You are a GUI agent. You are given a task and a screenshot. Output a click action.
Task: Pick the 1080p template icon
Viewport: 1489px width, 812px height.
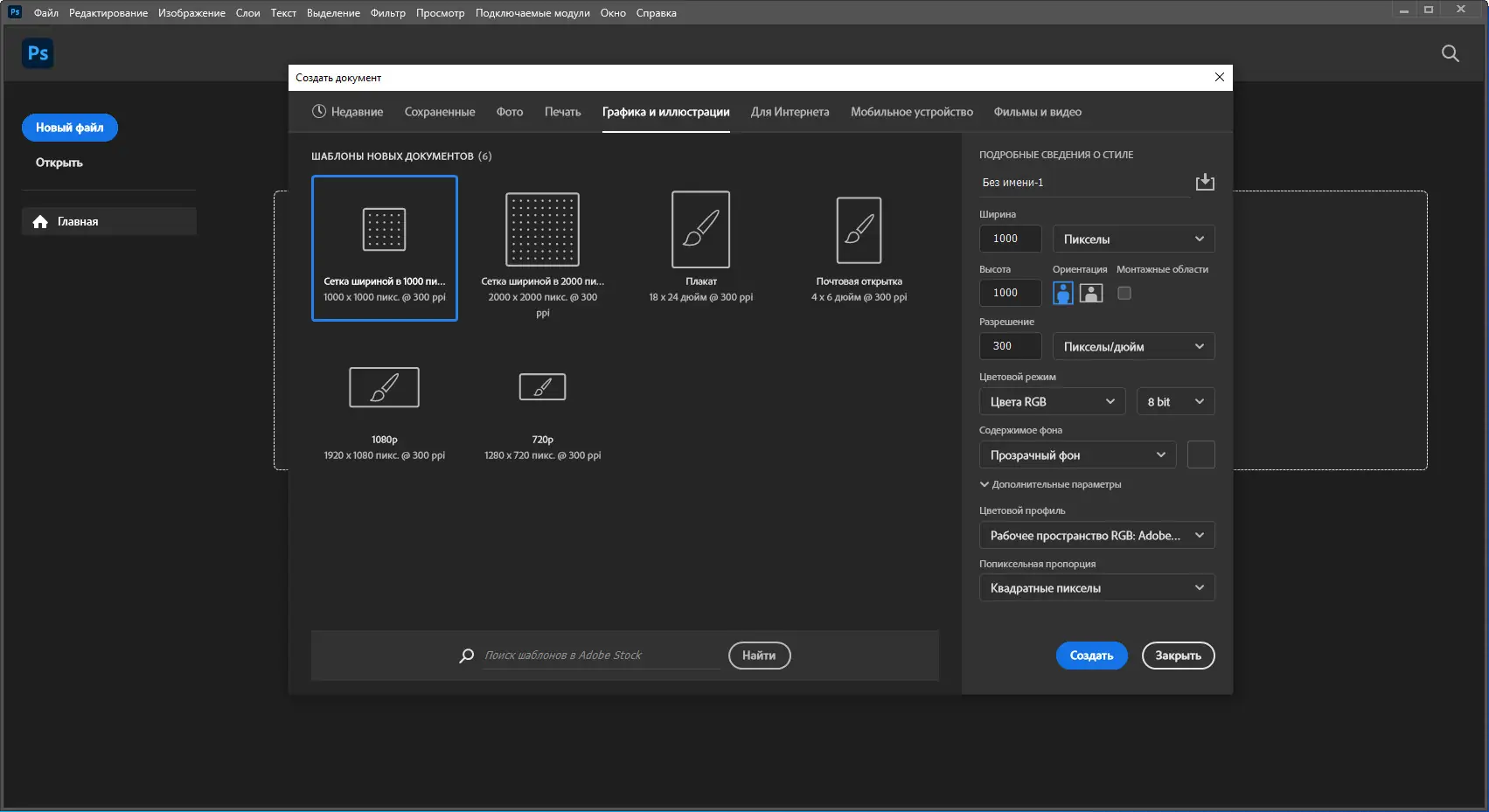[384, 387]
